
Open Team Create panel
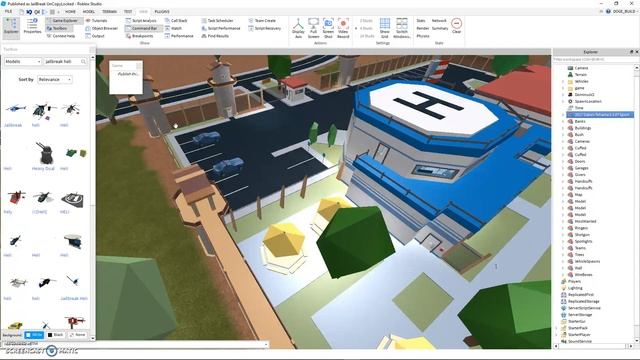click(262, 20)
